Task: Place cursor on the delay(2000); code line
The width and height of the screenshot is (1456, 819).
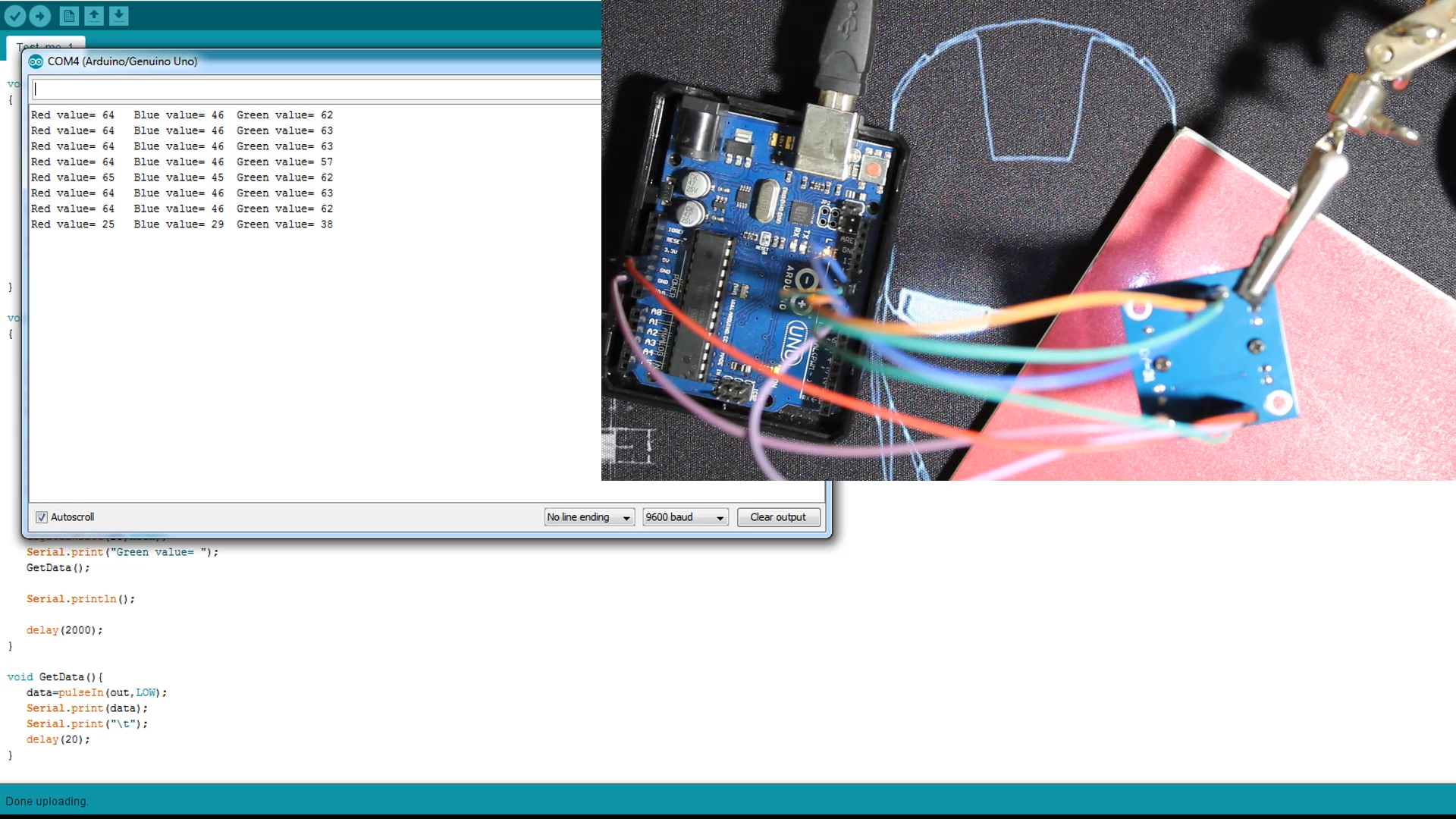Action: click(64, 630)
